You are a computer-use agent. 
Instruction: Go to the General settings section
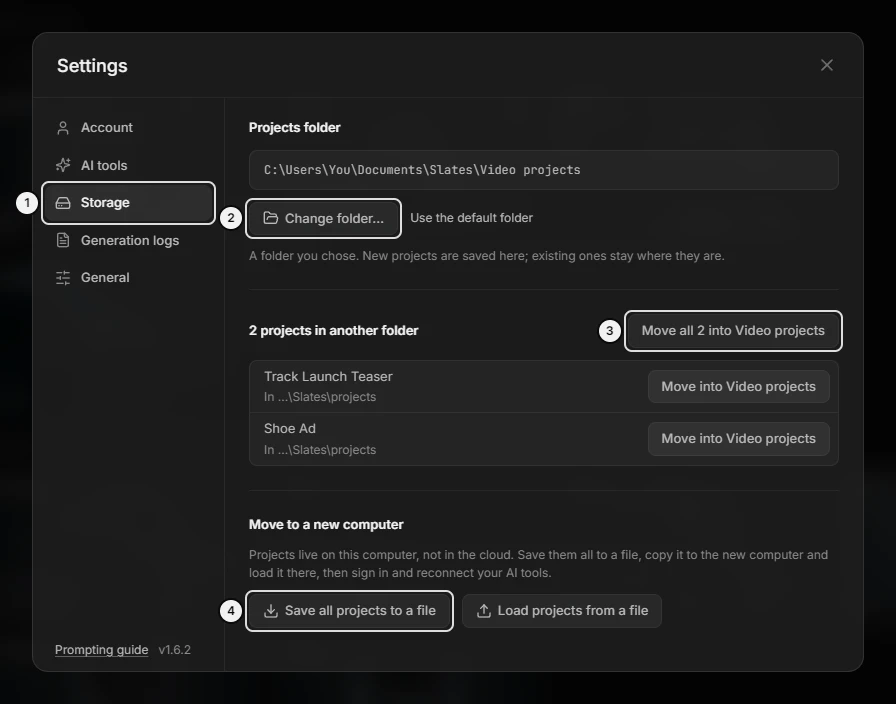129,278
